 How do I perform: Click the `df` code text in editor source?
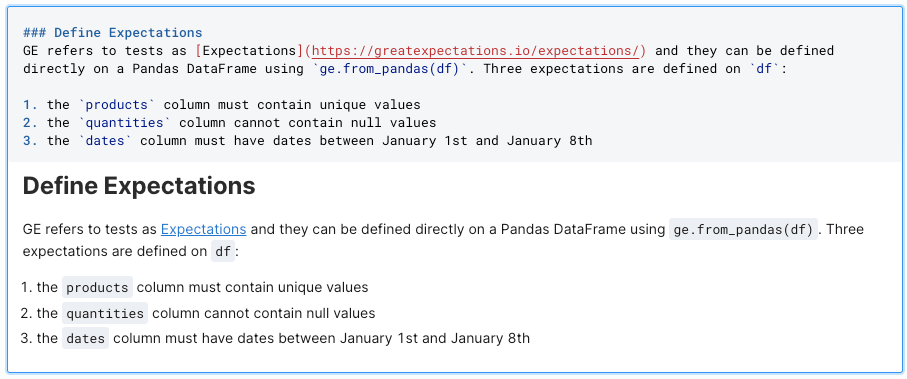click(761, 69)
